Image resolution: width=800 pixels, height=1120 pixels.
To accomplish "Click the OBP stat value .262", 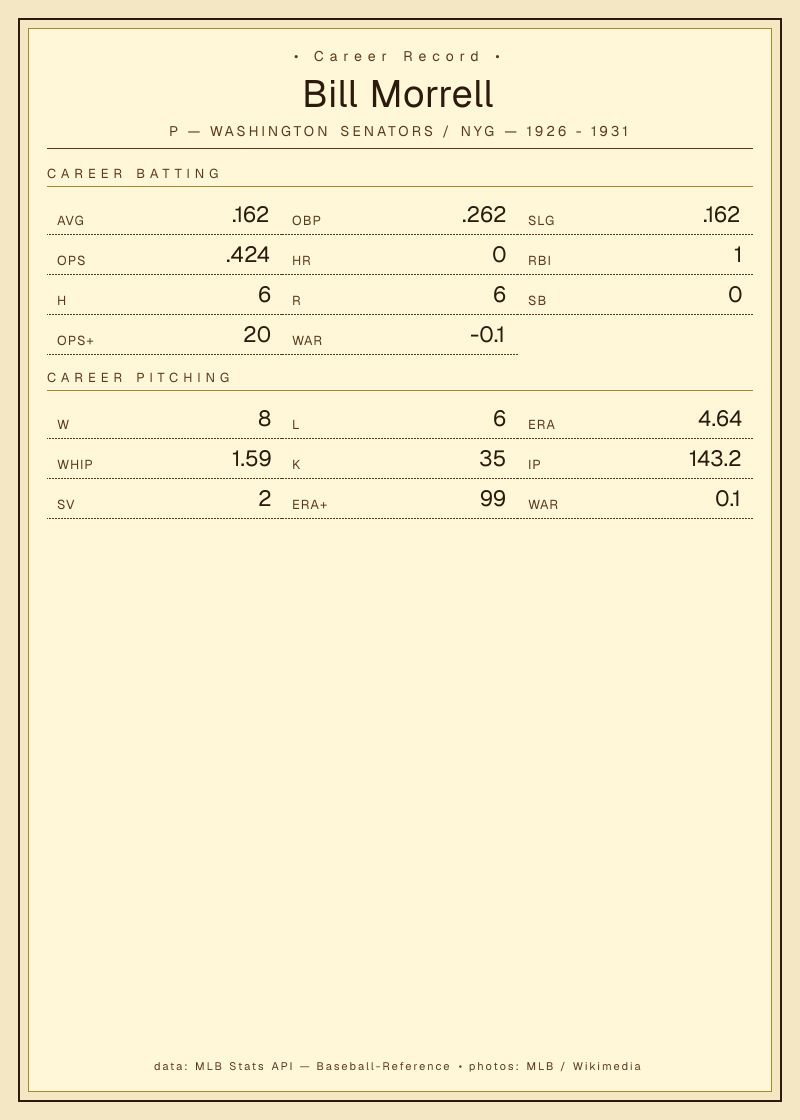I will [484, 214].
